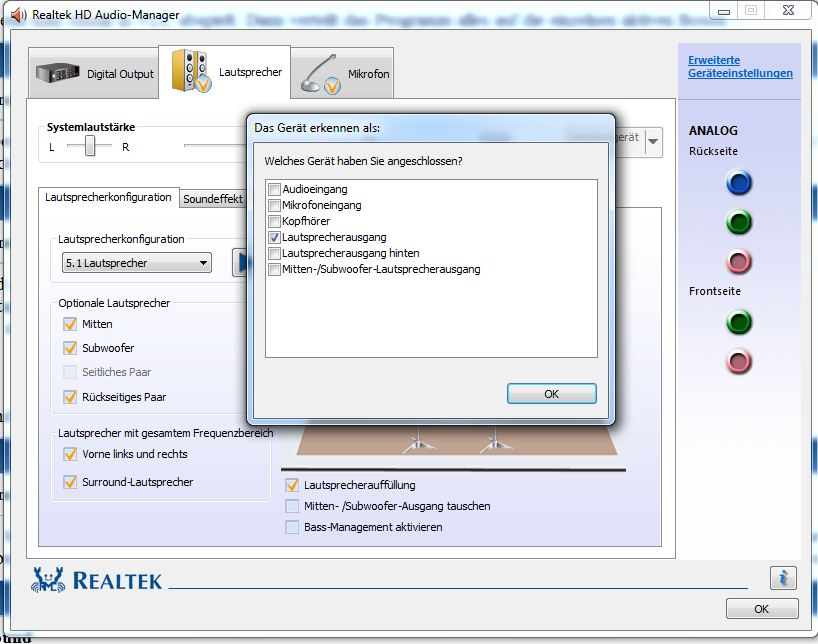Click the system volume slider track
This screenshot has width=818, height=644.
click(x=215, y=146)
